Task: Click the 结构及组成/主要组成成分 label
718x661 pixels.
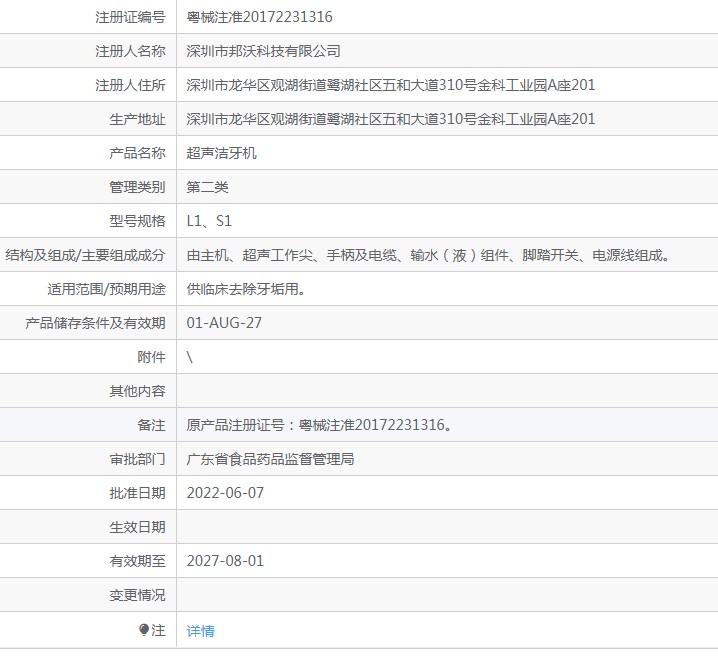Action: (x=85, y=255)
